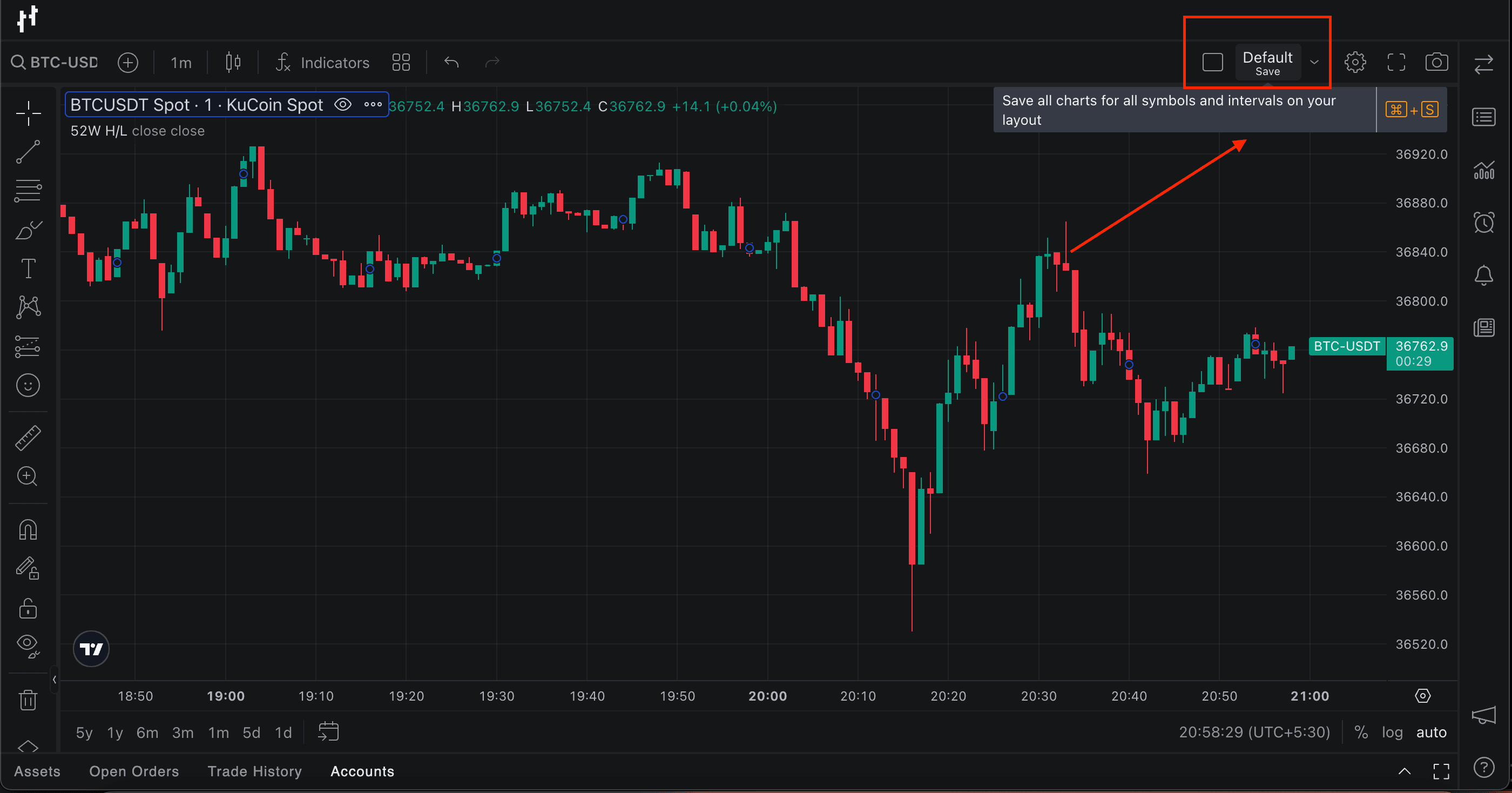Set range to 1y
This screenshot has height=793, width=1512.
coord(115,733)
